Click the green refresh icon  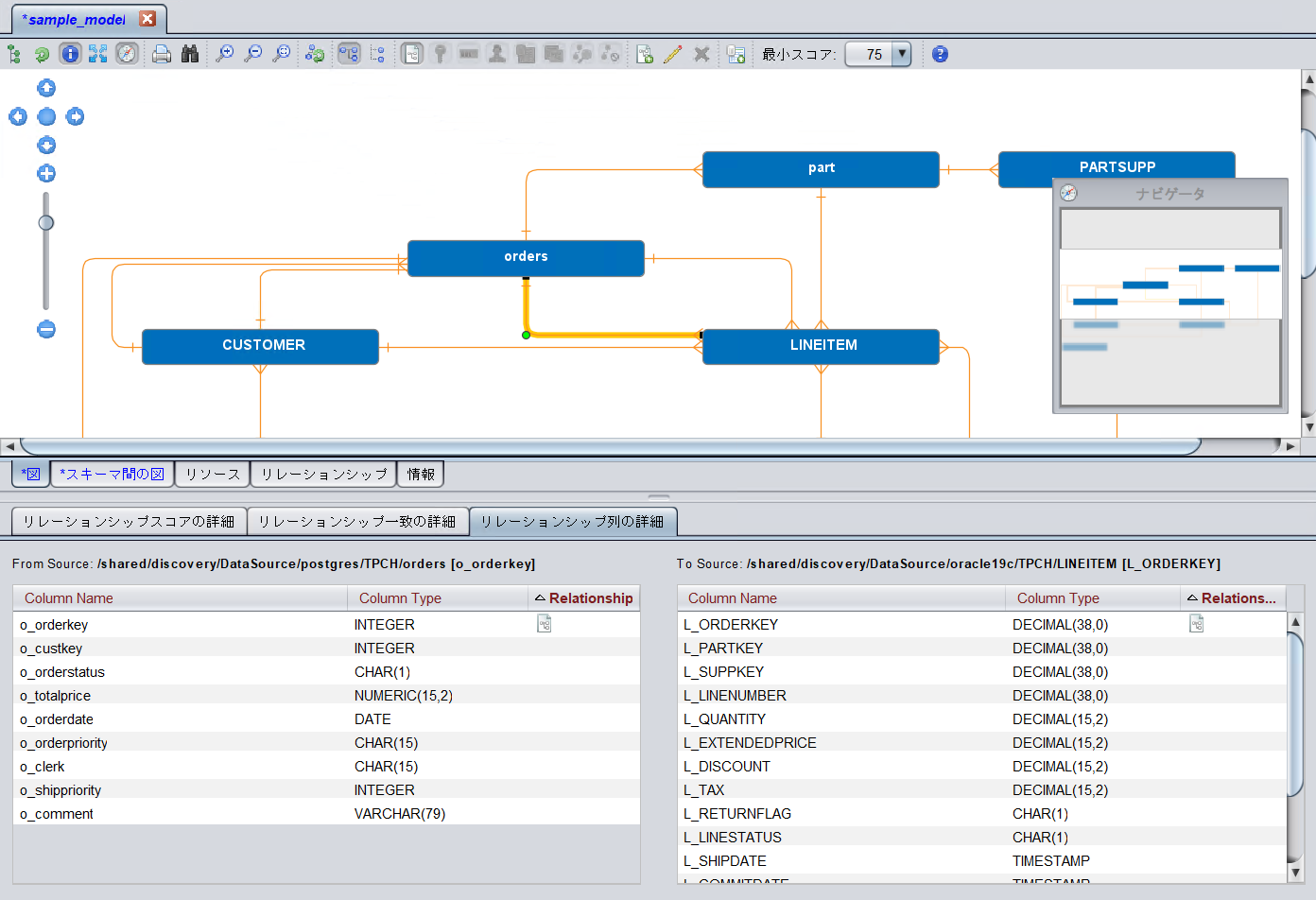[42, 54]
